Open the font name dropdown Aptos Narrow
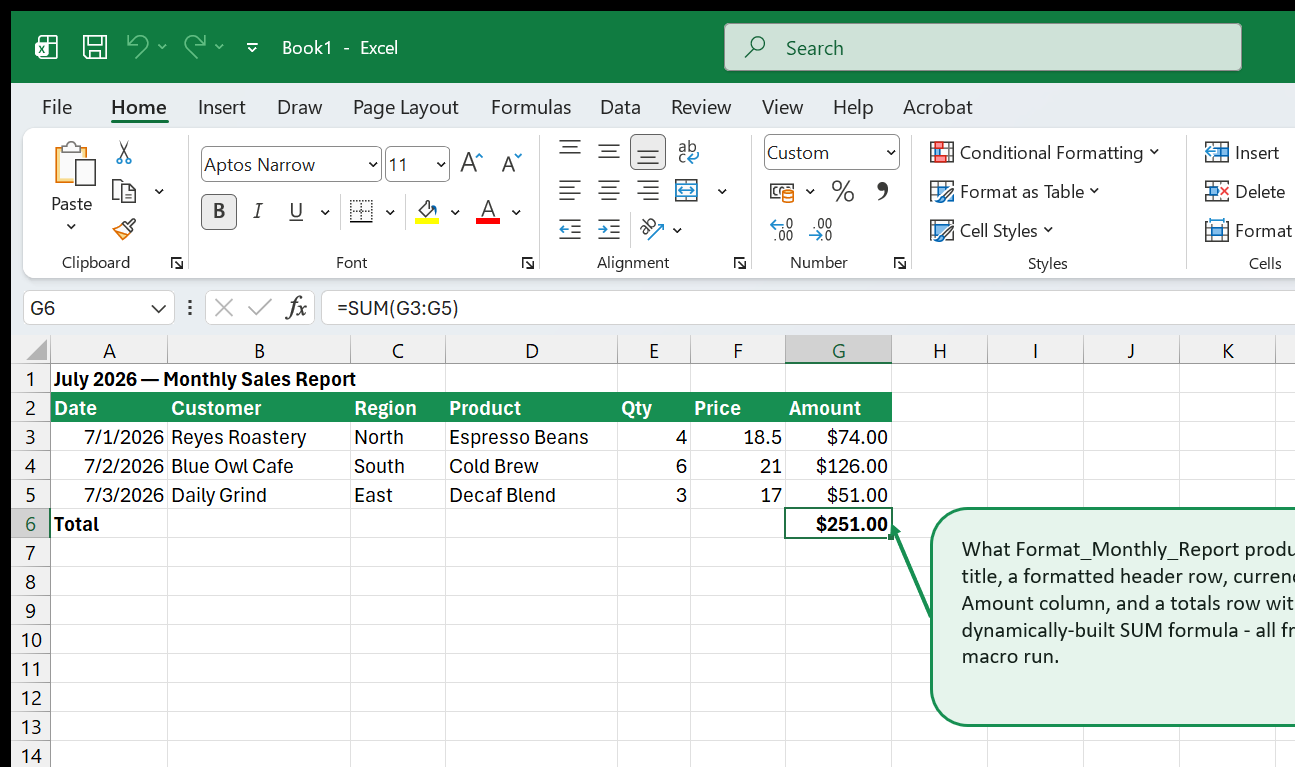 pos(373,165)
